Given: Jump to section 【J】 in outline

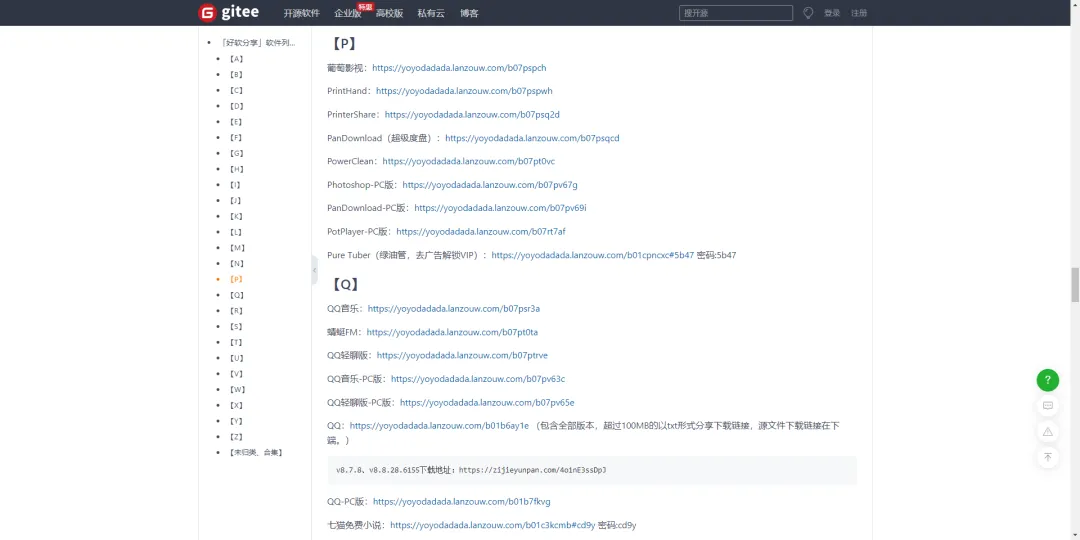Looking at the screenshot, I should [x=236, y=200].
